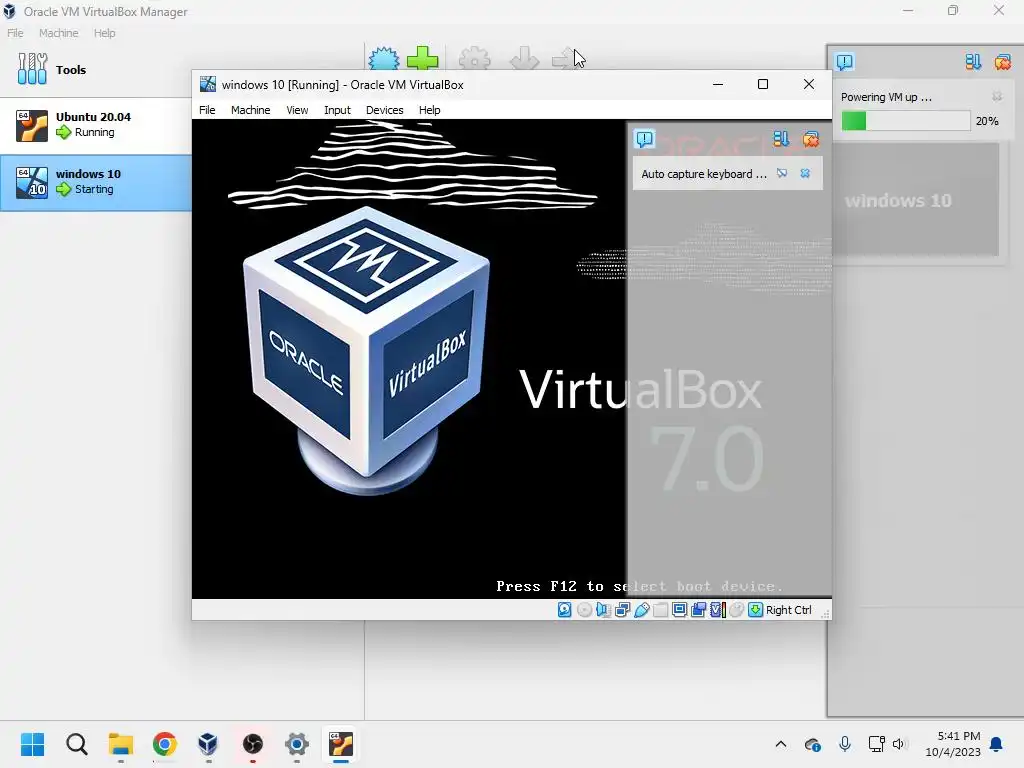The width and height of the screenshot is (1024, 768).
Task: Select the Ubuntu 20.04 virtual machine
Action: pyautogui.click(x=95, y=125)
